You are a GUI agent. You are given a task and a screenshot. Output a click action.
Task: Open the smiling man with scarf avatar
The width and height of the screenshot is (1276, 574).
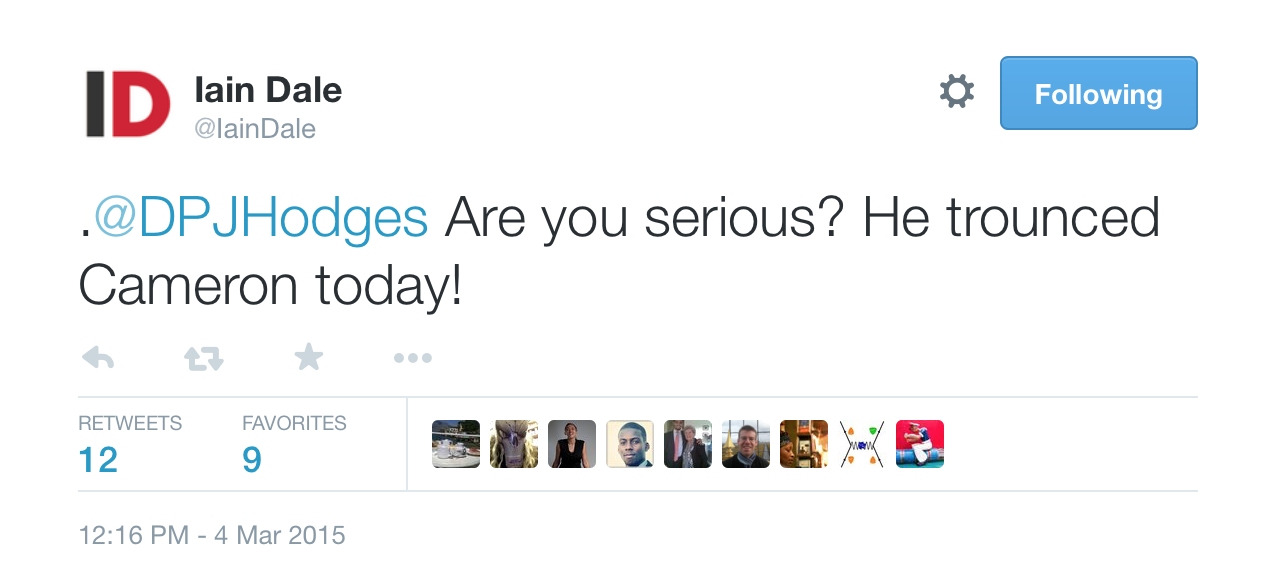click(x=746, y=444)
